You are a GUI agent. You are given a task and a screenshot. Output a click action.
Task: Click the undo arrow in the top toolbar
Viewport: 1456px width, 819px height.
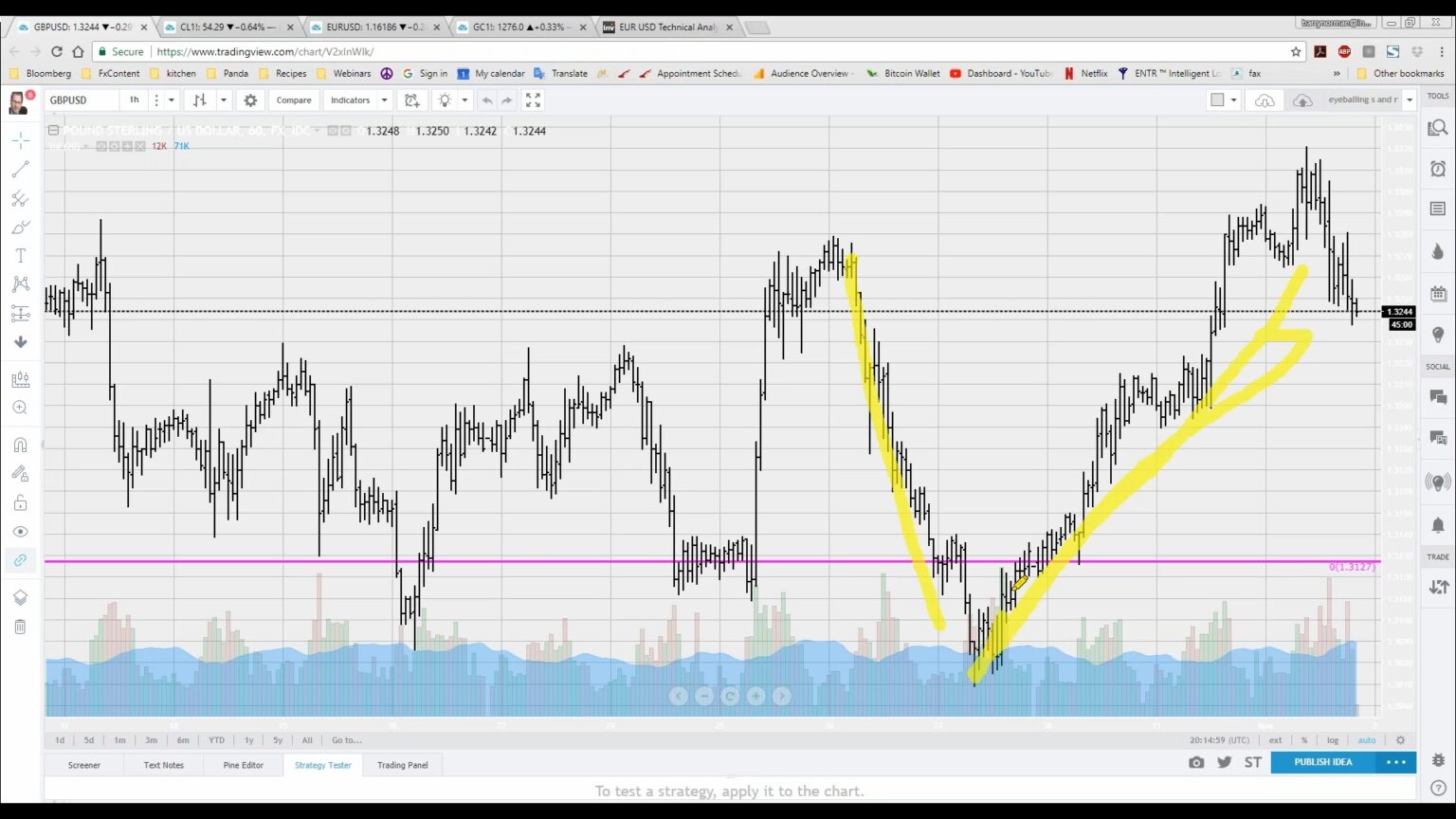[x=487, y=100]
